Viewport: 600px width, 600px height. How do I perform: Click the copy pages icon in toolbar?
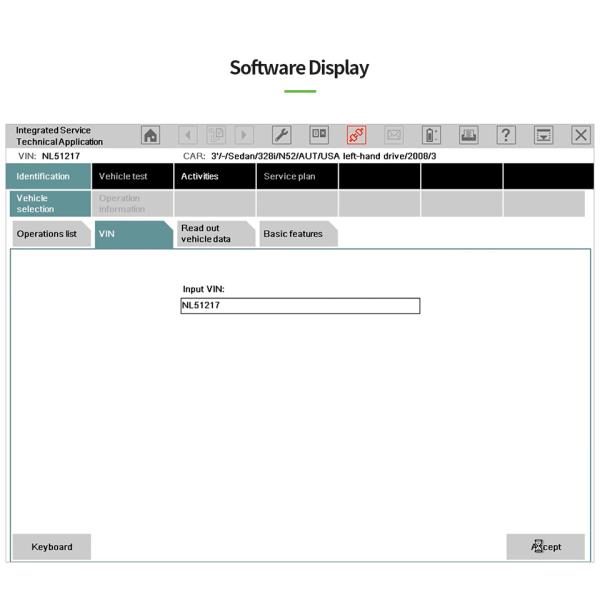click(x=216, y=135)
